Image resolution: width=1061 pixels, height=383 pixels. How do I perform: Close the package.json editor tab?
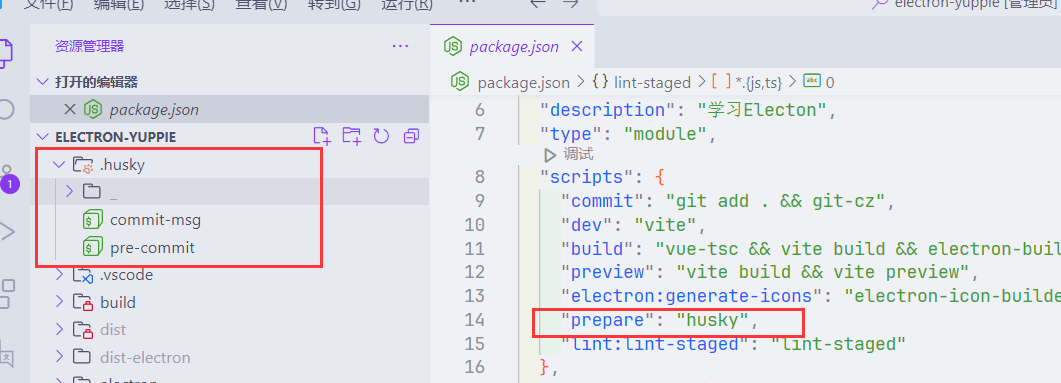tap(577, 47)
